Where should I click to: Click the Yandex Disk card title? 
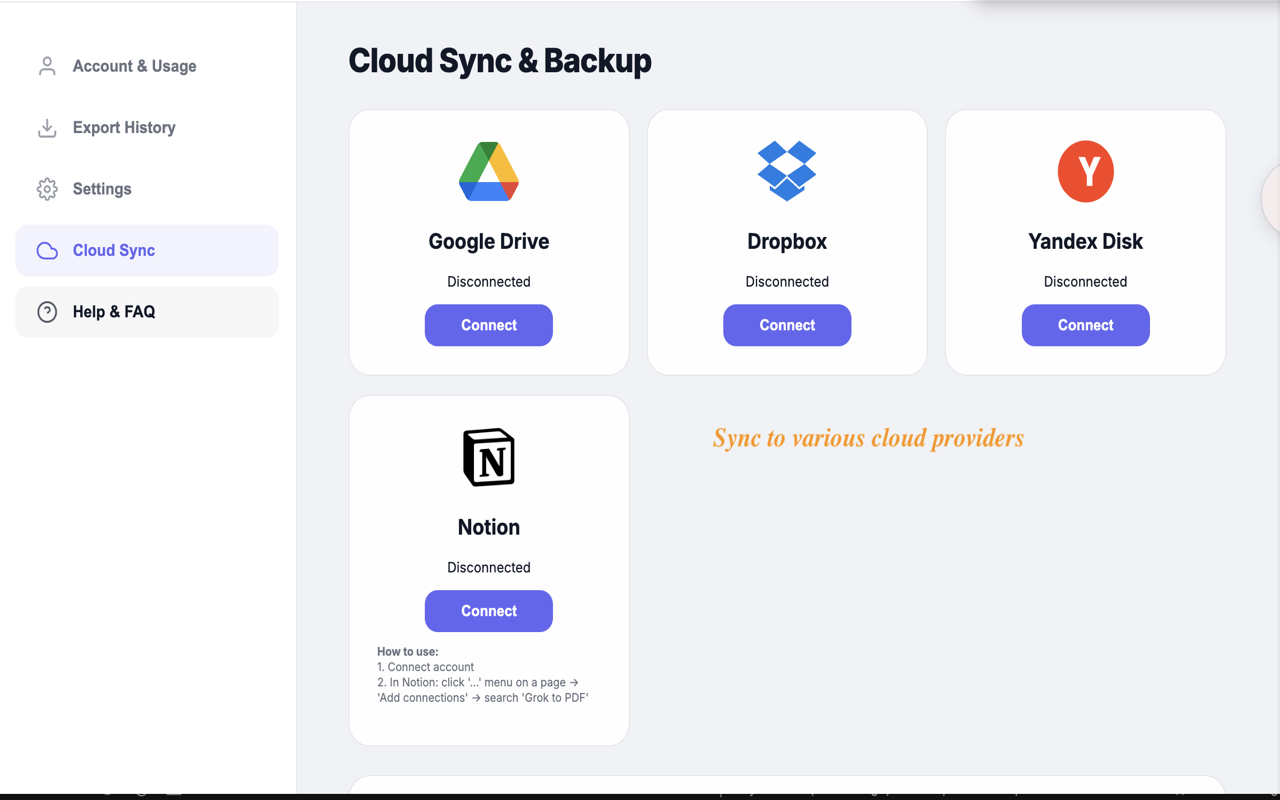coord(1086,241)
